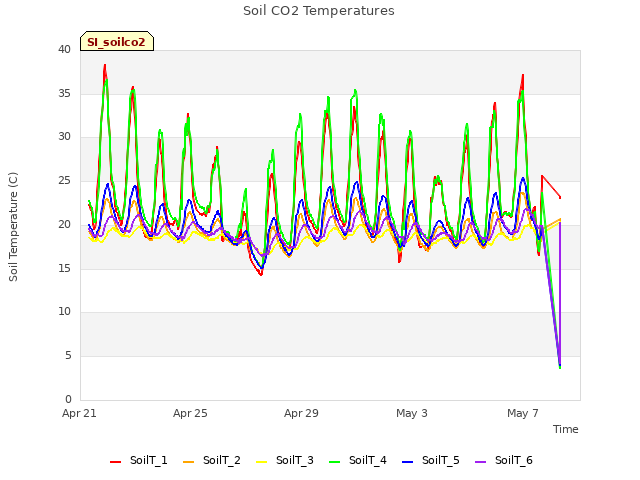This screenshot has width=640, height=480.
Task: Click the 10 y-axis tick label
Action: click(64, 312)
